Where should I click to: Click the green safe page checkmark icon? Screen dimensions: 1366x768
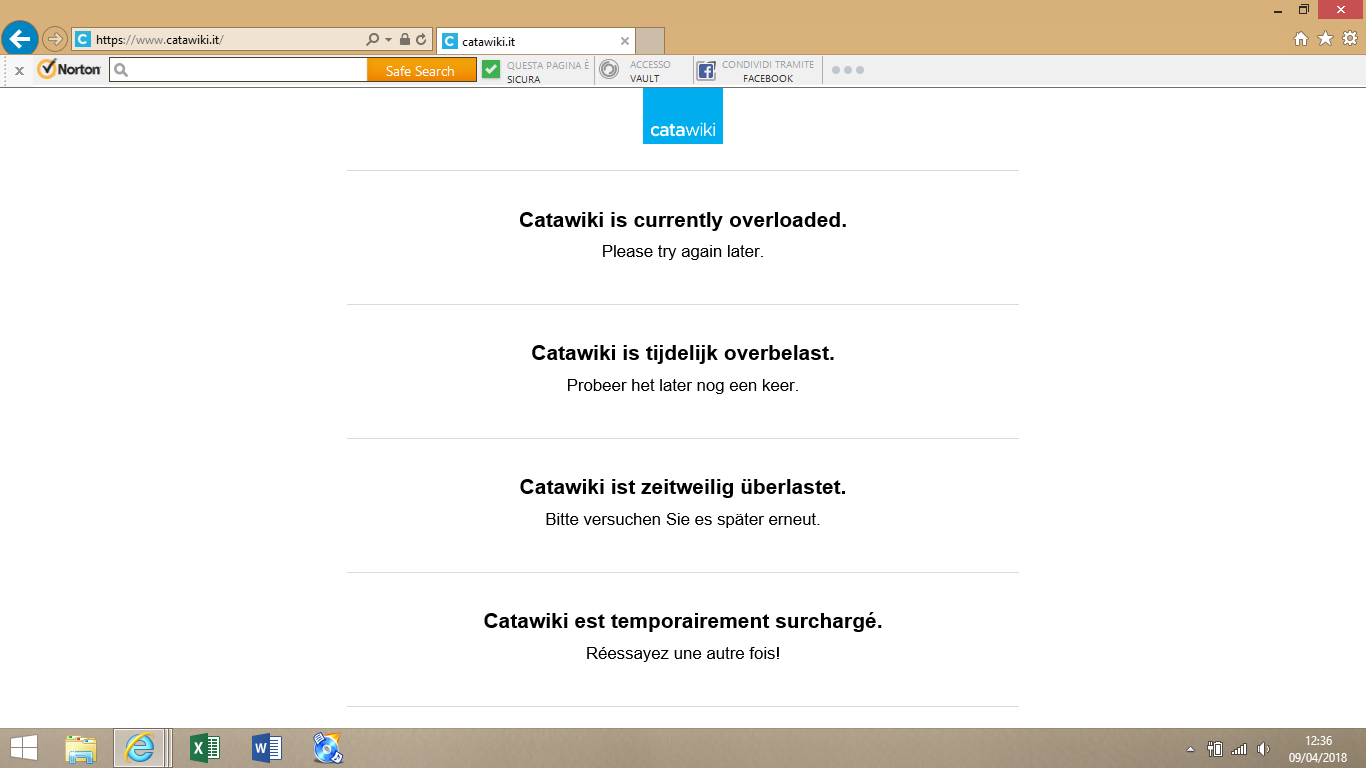491,69
